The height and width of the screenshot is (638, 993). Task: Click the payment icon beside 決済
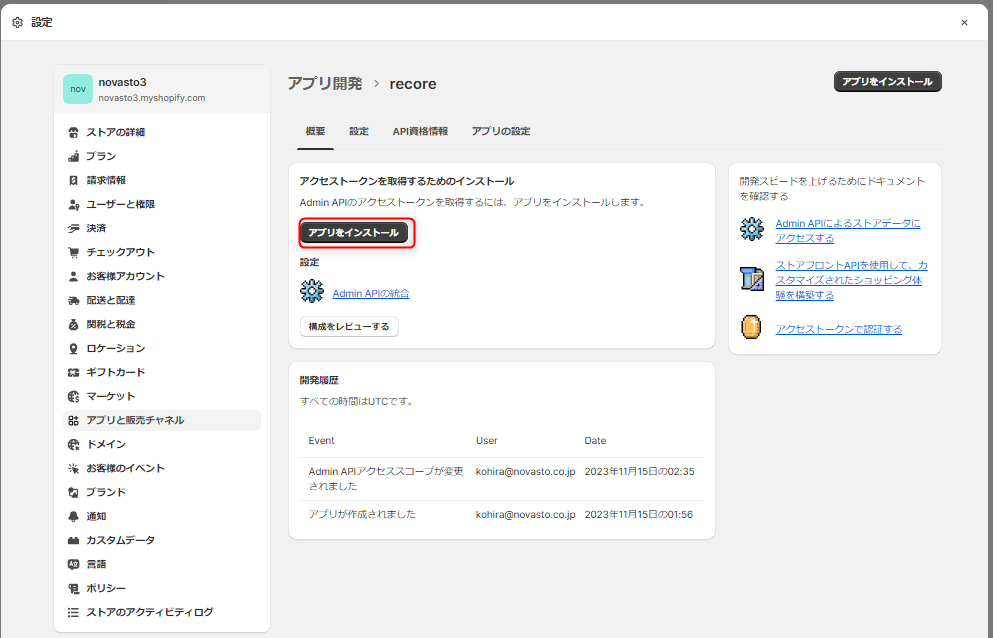(x=73, y=229)
